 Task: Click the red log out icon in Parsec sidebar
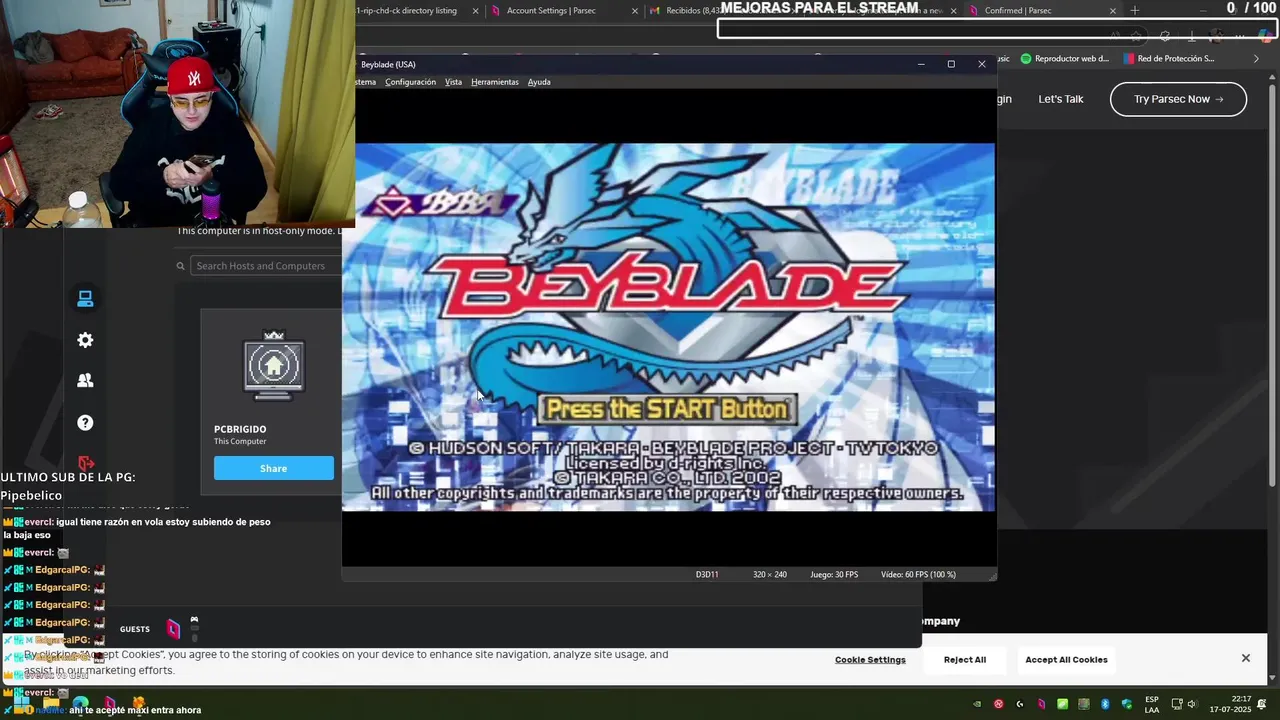point(86,463)
